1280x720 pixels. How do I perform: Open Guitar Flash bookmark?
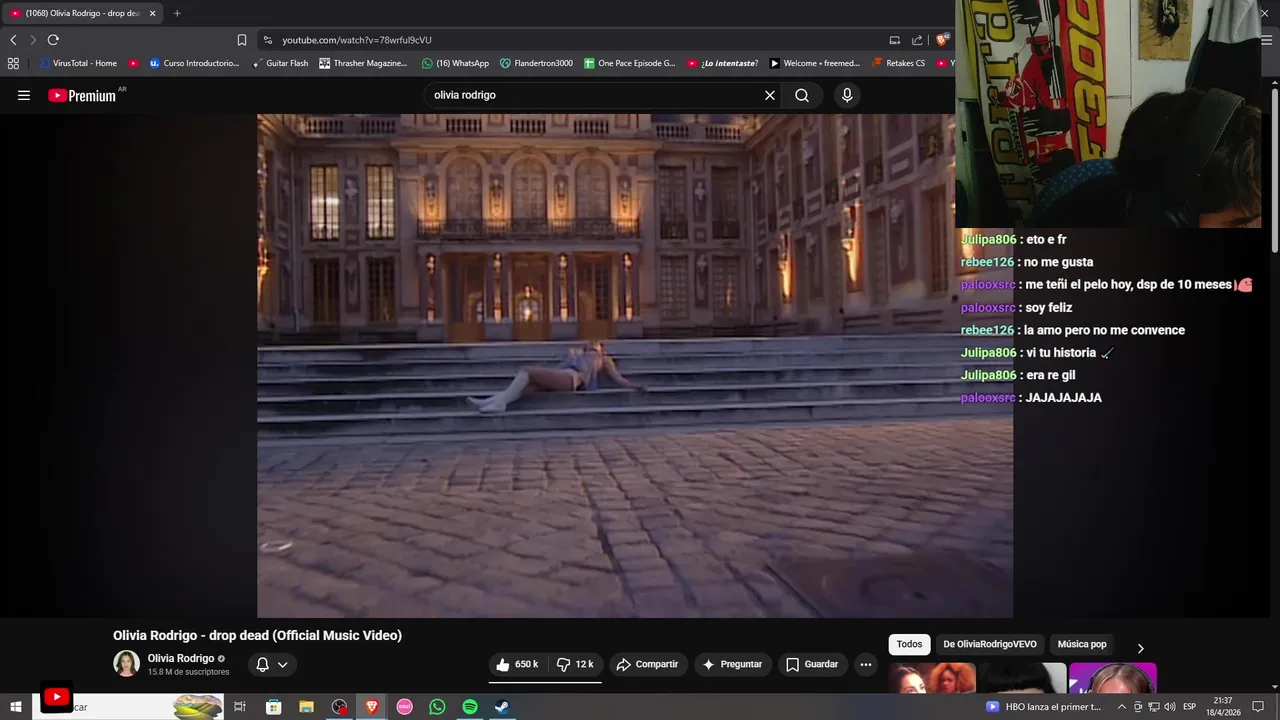279,63
